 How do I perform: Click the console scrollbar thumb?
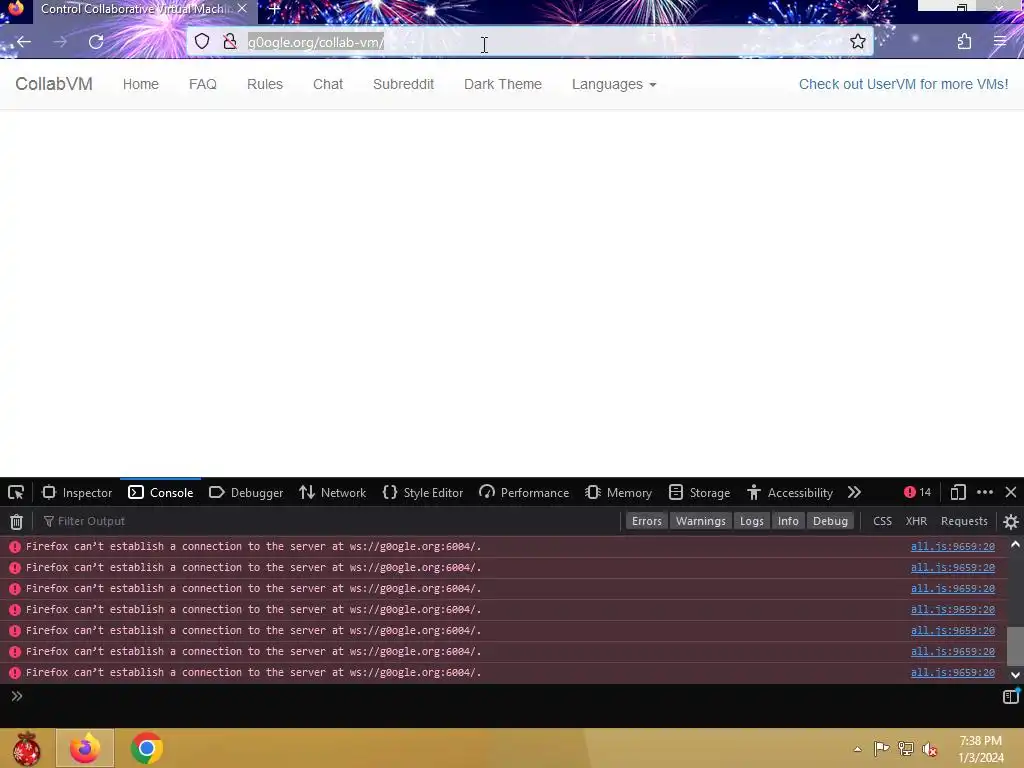click(x=1015, y=645)
